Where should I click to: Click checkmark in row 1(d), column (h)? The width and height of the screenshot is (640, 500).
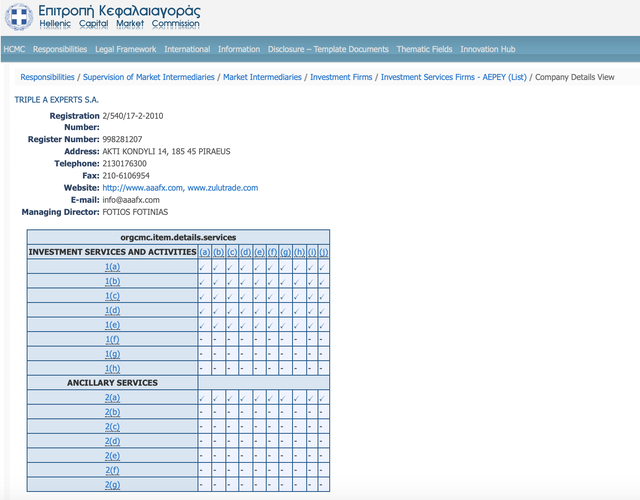[297, 311]
